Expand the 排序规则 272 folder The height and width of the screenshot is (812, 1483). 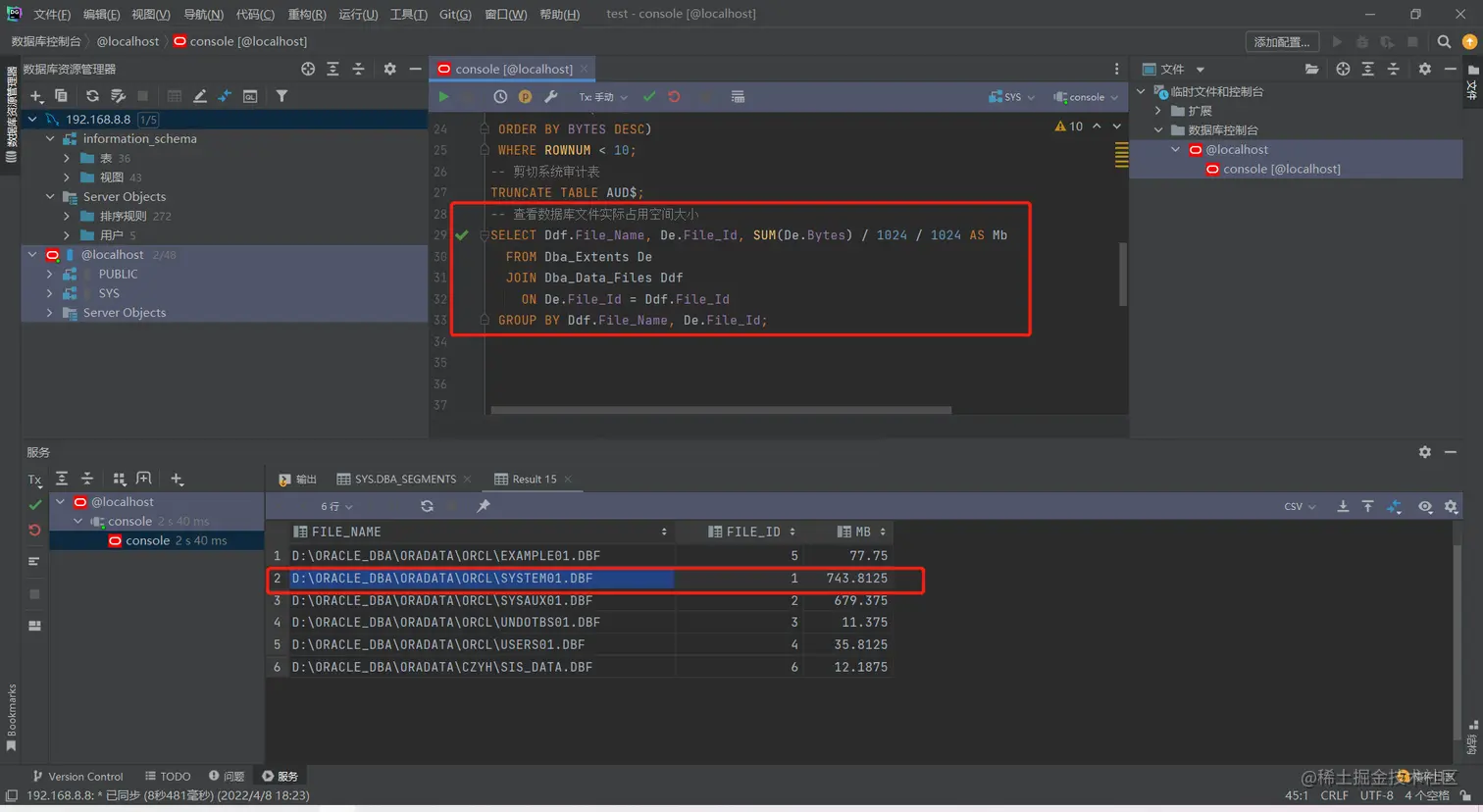pyautogui.click(x=67, y=216)
